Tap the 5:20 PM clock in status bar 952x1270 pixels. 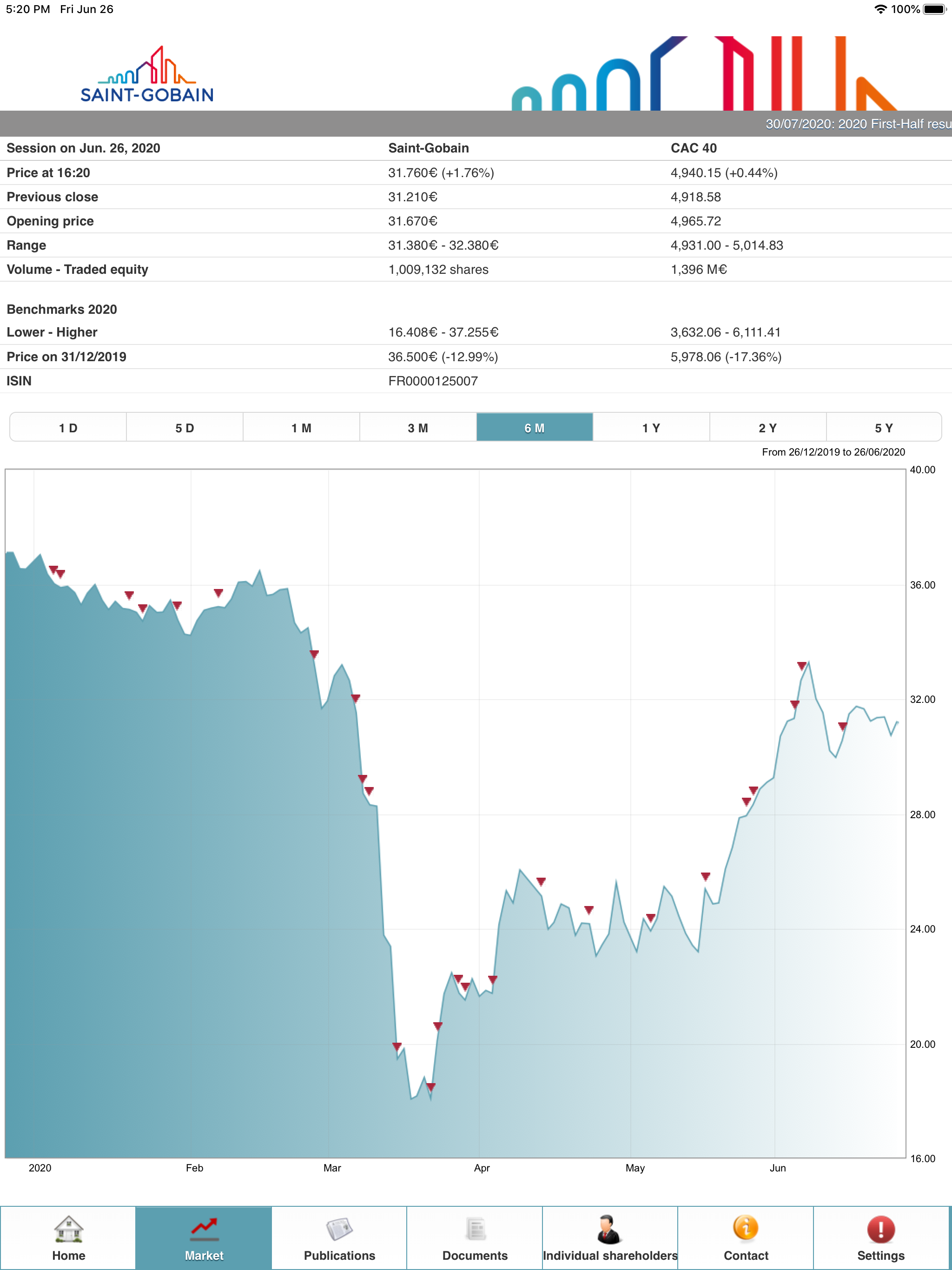[x=28, y=9]
